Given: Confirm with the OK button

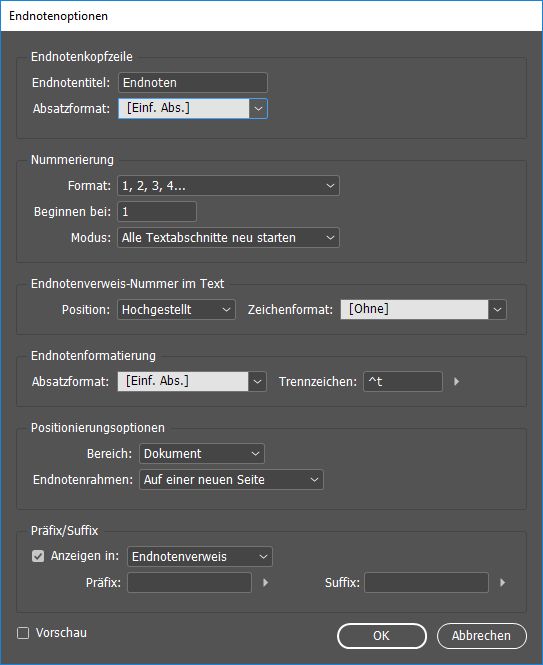Looking at the screenshot, I should click(382, 636).
